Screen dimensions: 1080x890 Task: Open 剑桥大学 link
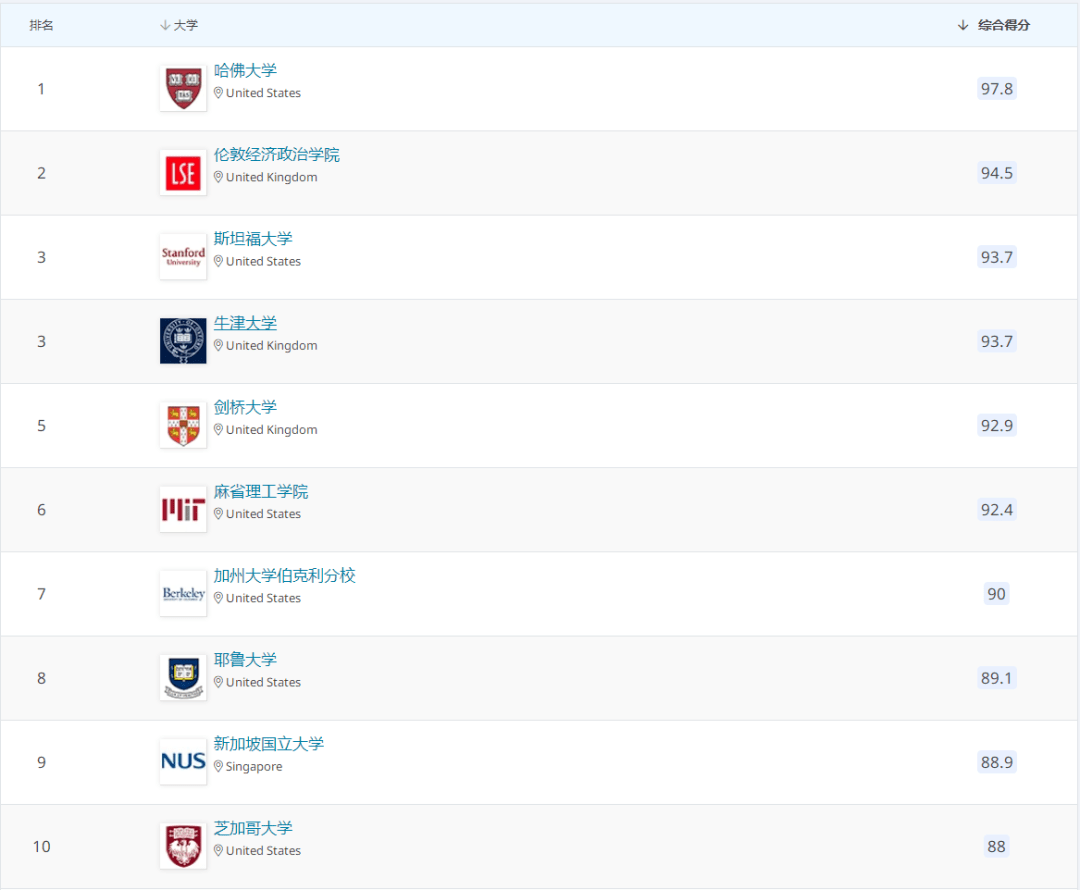[x=245, y=407]
